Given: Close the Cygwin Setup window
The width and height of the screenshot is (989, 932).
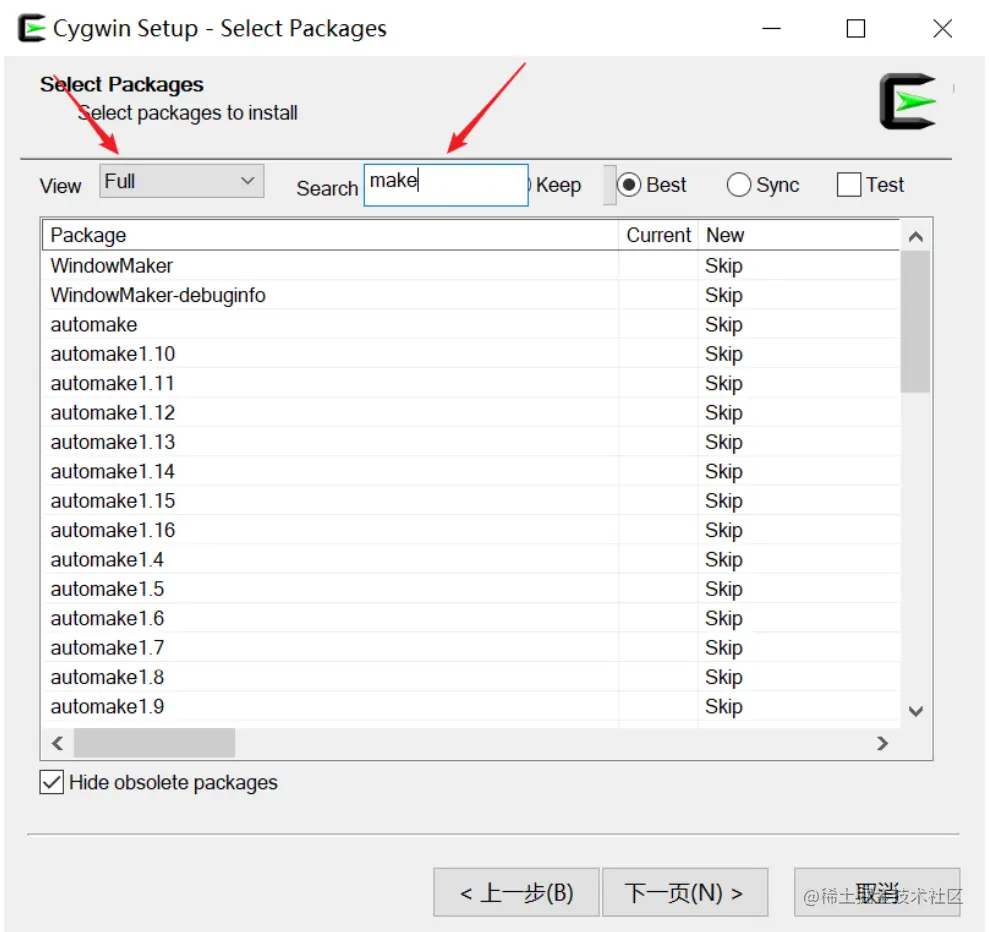Looking at the screenshot, I should (942, 28).
